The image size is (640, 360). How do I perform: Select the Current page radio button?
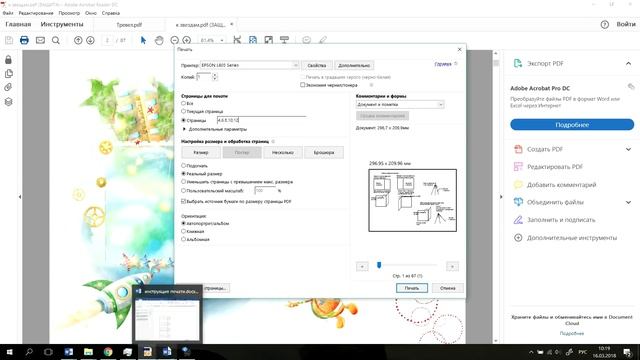coord(183,111)
